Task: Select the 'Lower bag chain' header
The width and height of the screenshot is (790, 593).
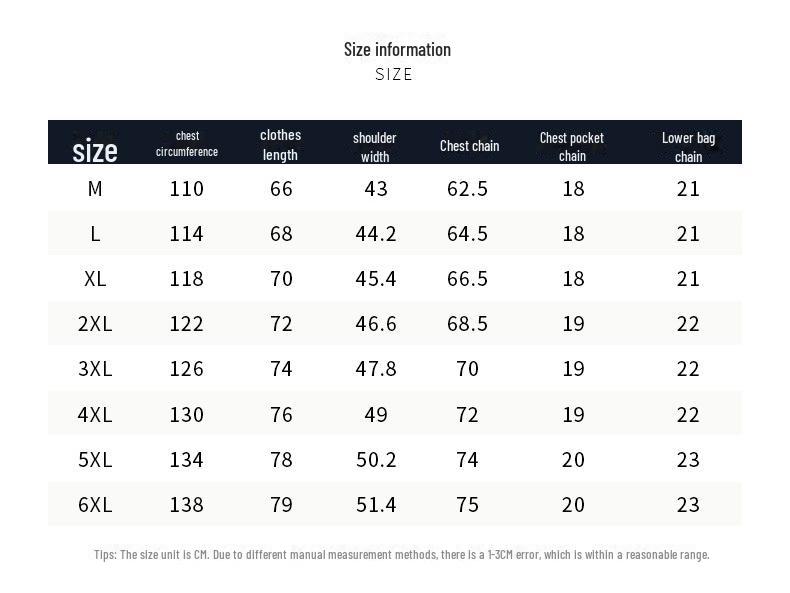Action: (688, 146)
